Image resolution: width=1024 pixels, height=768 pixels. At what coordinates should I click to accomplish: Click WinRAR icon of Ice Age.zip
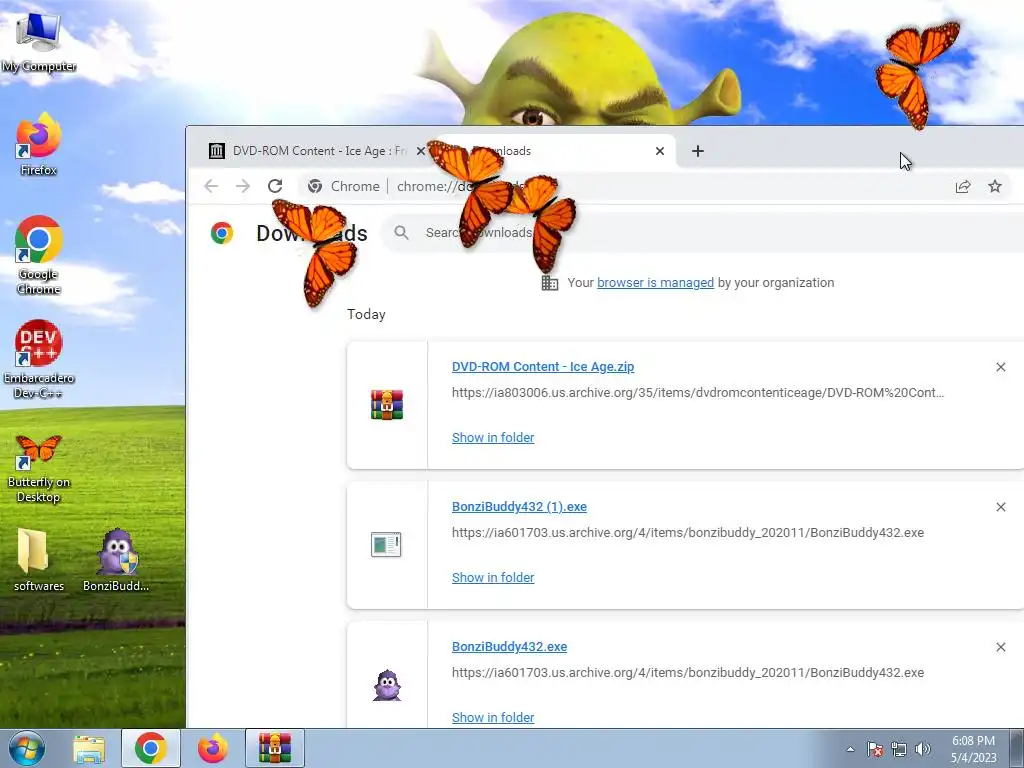tap(387, 404)
